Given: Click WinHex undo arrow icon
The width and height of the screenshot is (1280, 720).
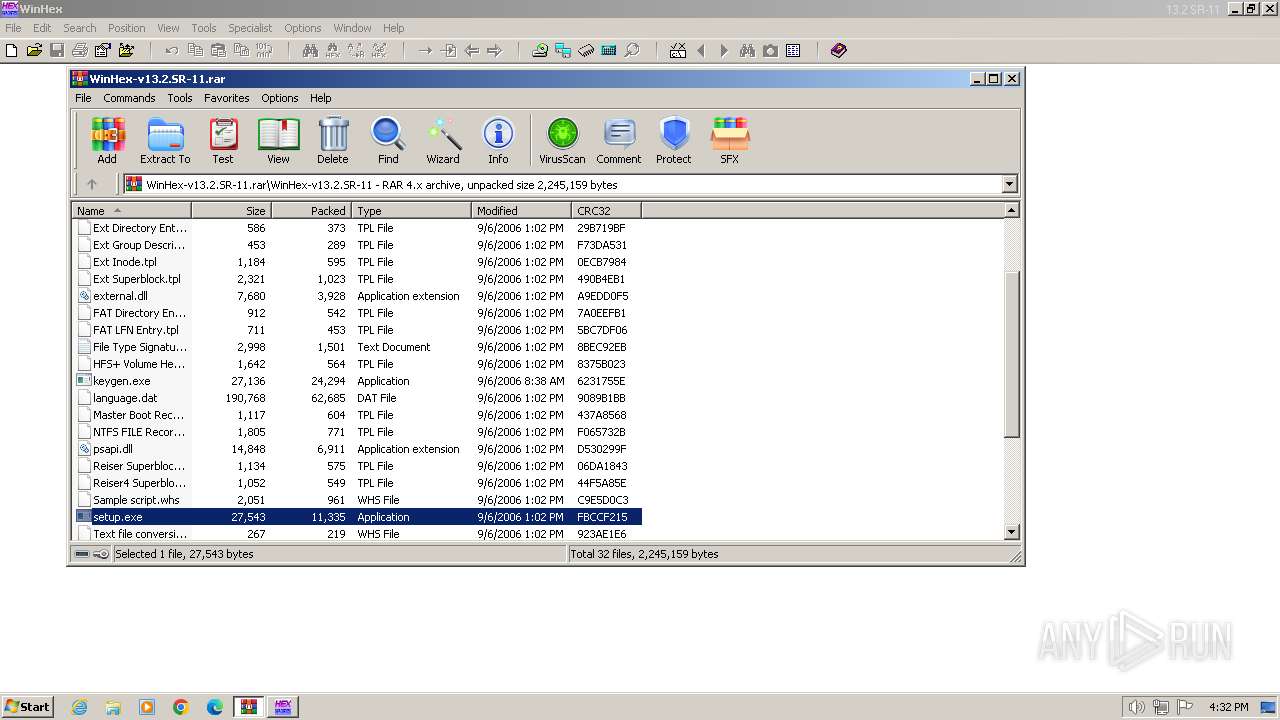Looking at the screenshot, I should pyautogui.click(x=172, y=50).
